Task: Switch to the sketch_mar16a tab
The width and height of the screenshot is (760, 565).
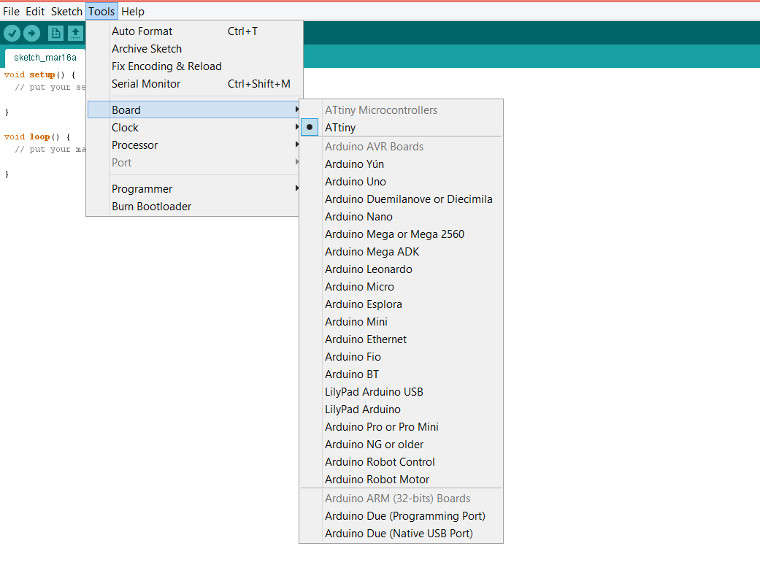Action: coord(45,58)
